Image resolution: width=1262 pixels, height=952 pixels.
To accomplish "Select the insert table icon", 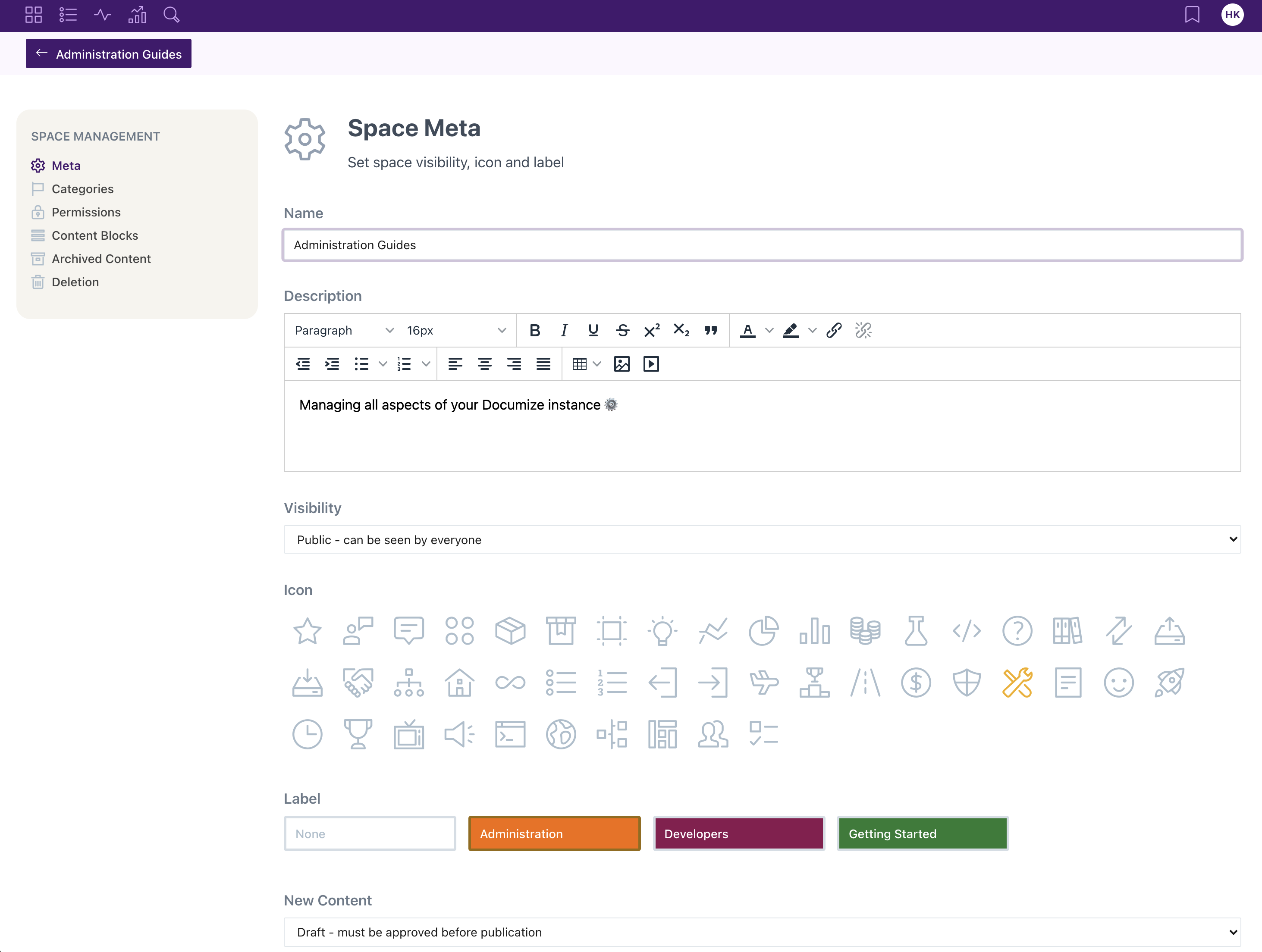I will click(x=580, y=364).
